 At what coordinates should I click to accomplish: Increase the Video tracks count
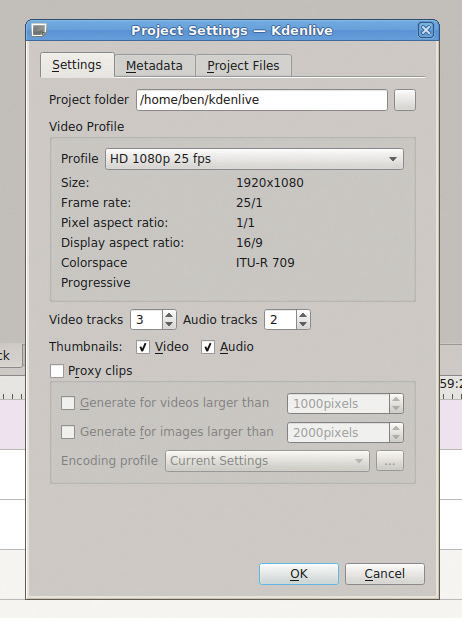[169, 315]
